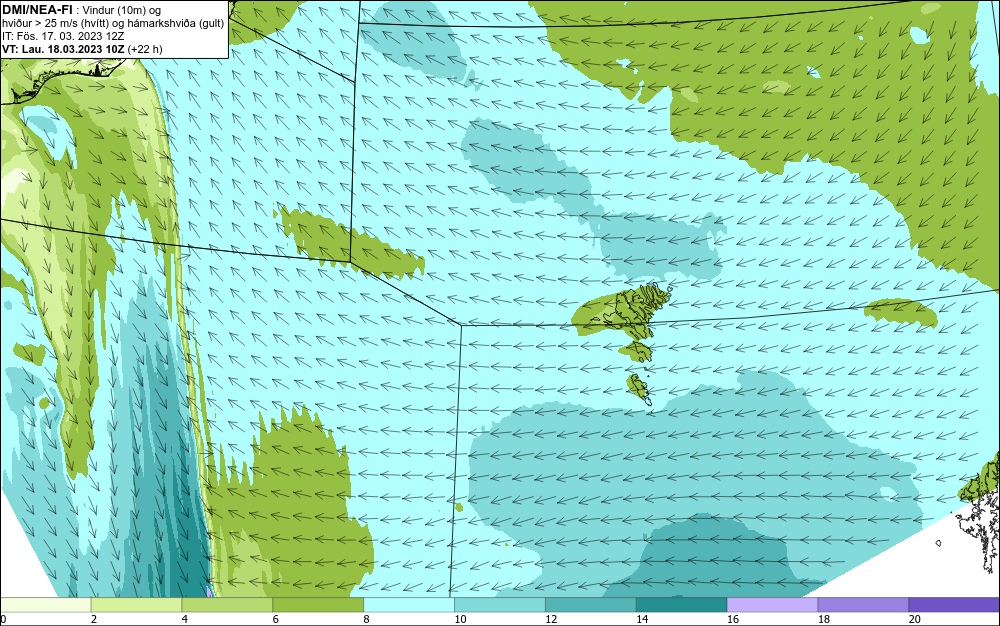This screenshot has height=626, width=1000.
Task: Click the 18–20 m/s purple legend swatch
Action: click(864, 604)
